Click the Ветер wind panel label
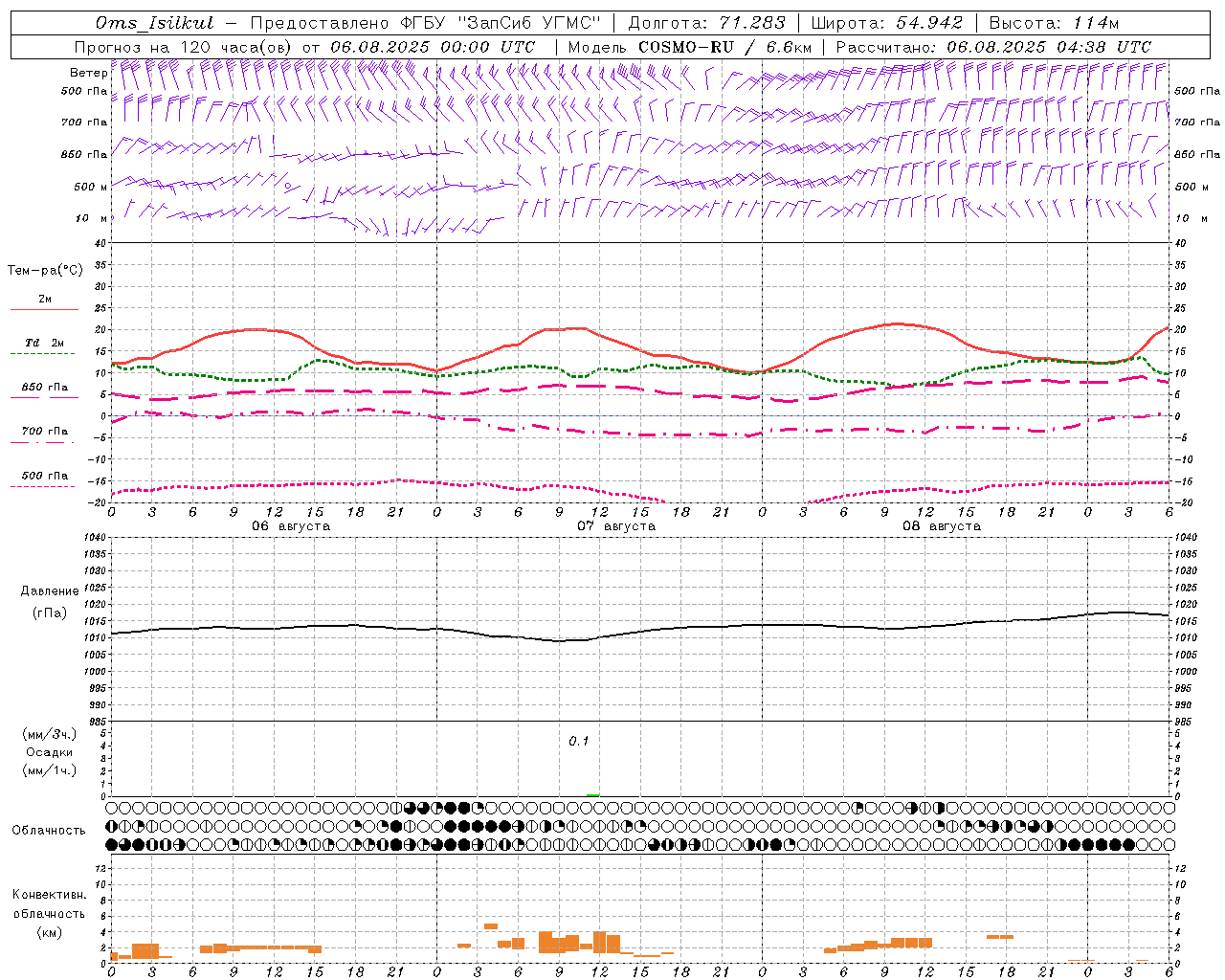 [x=88, y=73]
